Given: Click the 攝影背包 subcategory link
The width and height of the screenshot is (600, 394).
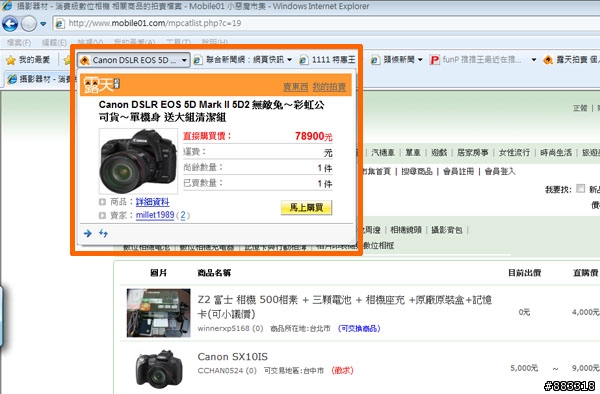Looking at the screenshot, I should pos(447,230).
